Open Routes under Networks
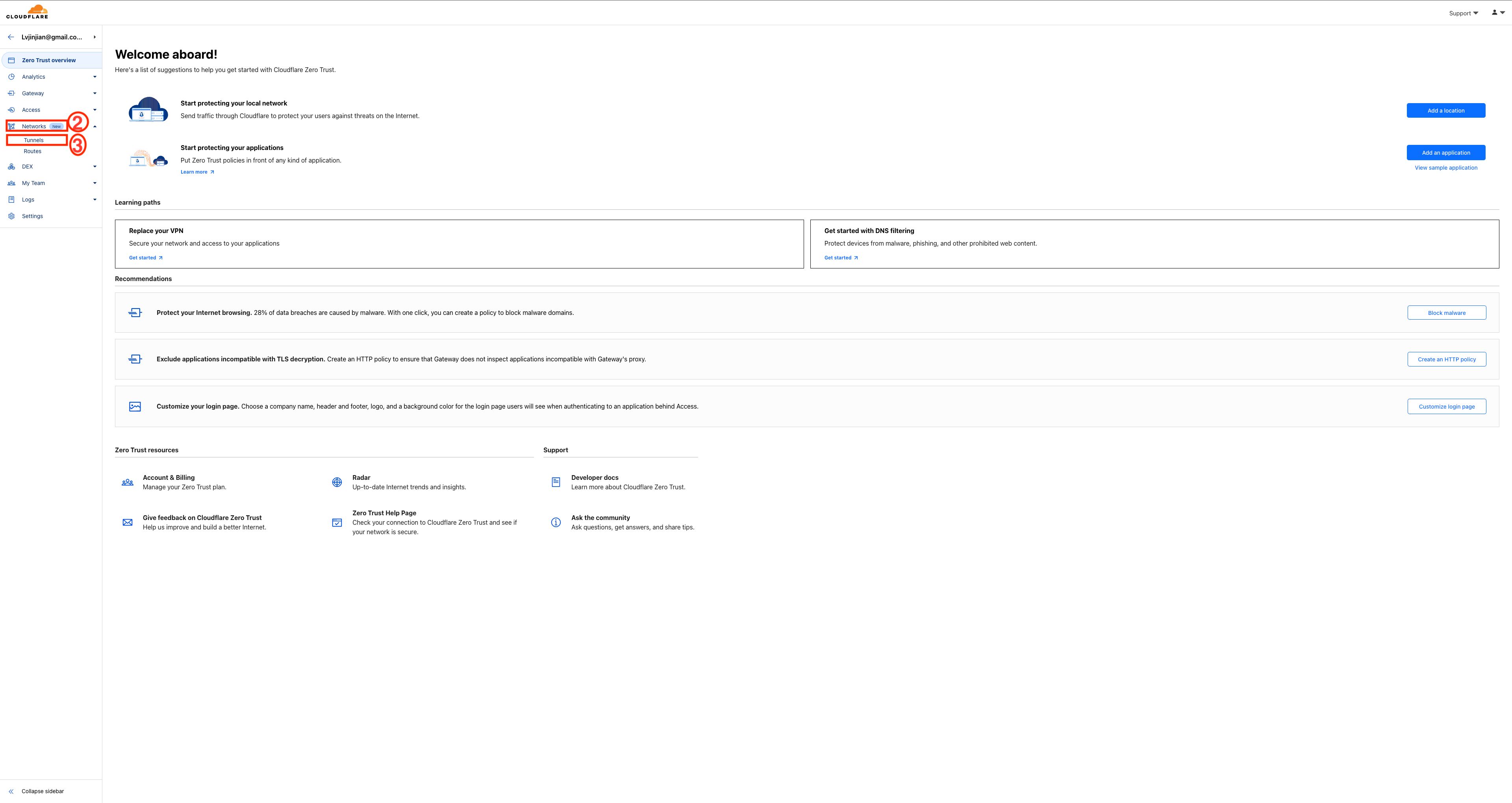The image size is (1512, 803). [33, 152]
